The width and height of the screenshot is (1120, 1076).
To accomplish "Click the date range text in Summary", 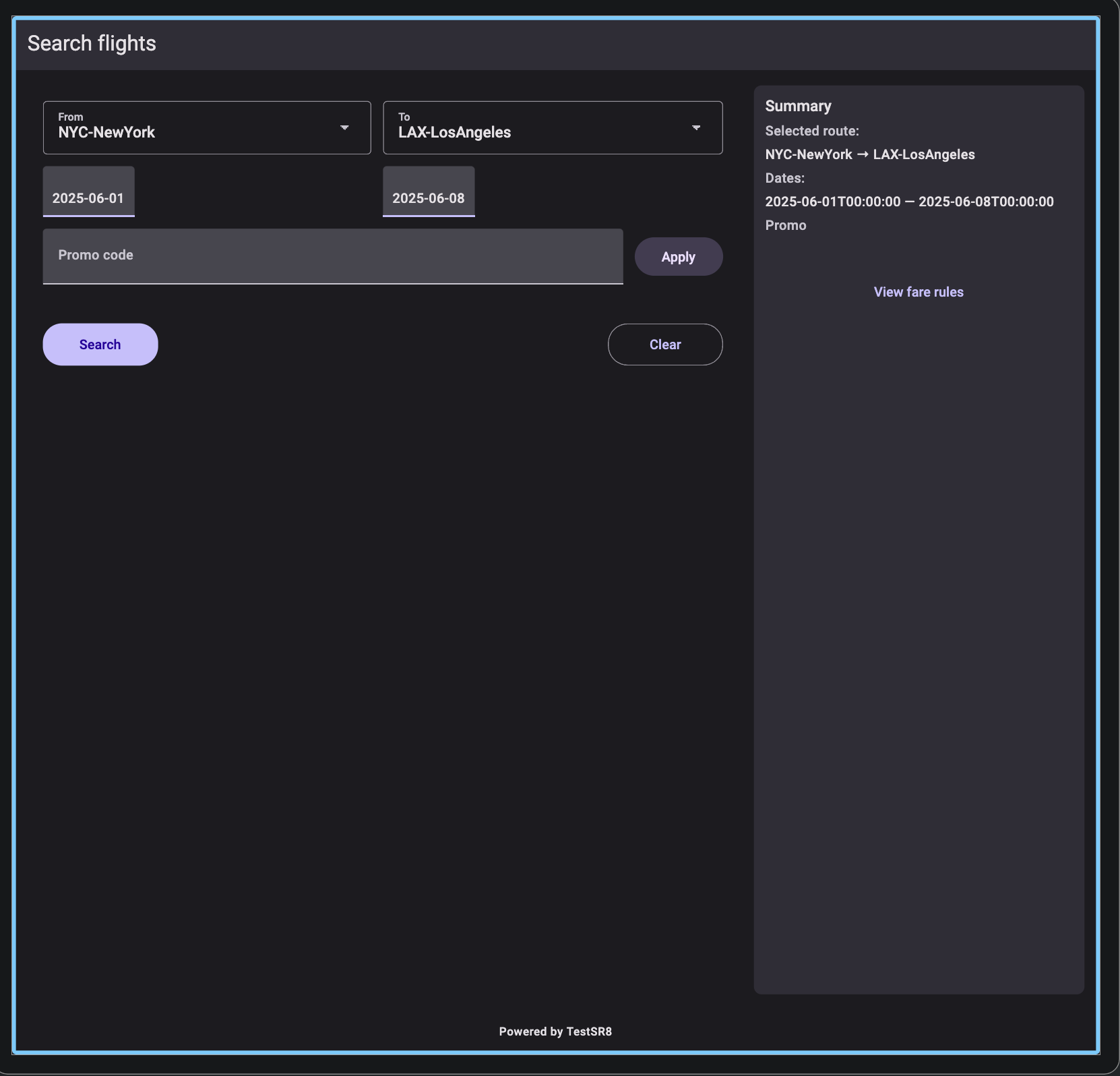I will pos(908,202).
